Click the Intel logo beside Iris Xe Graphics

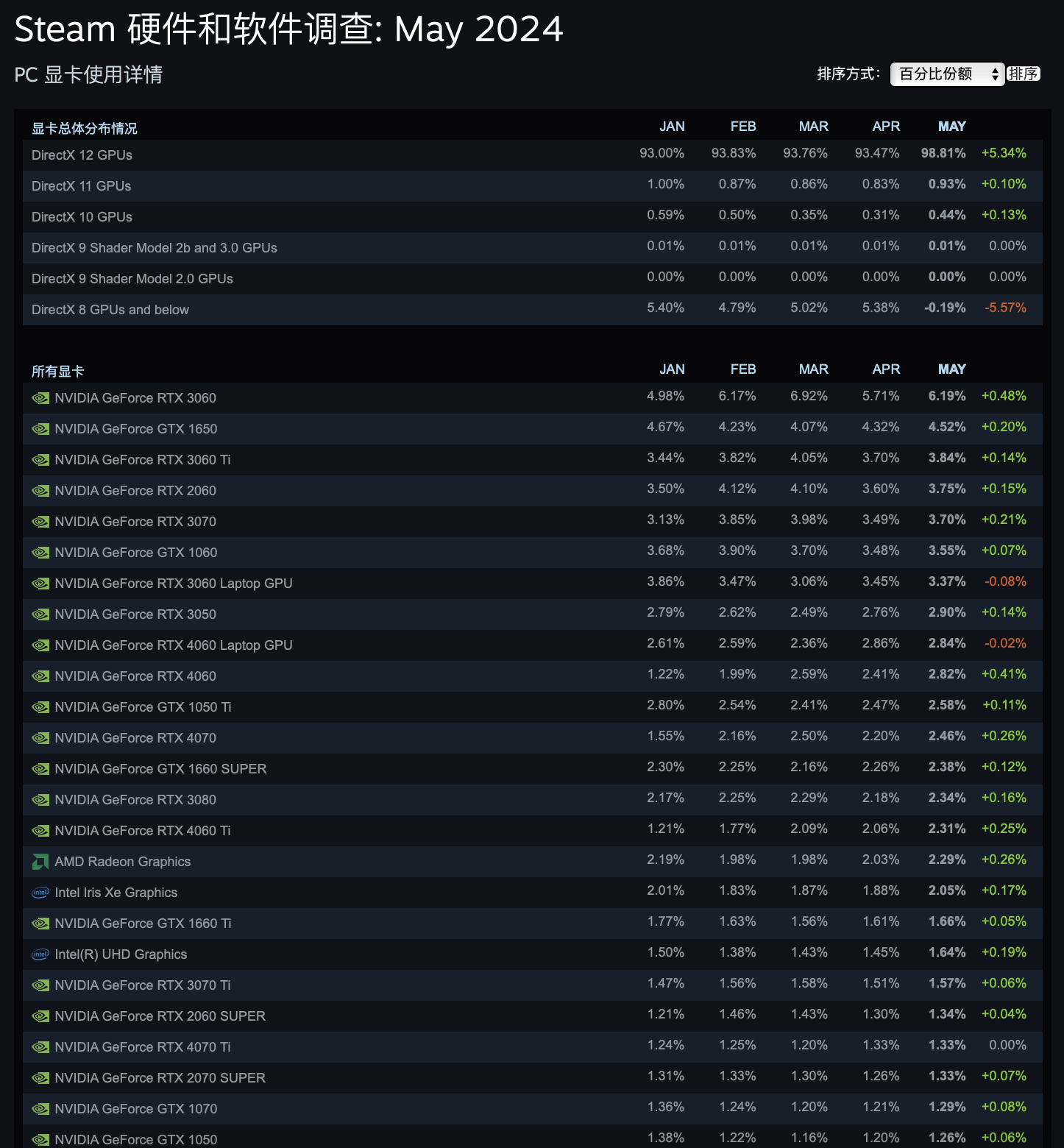(x=41, y=892)
